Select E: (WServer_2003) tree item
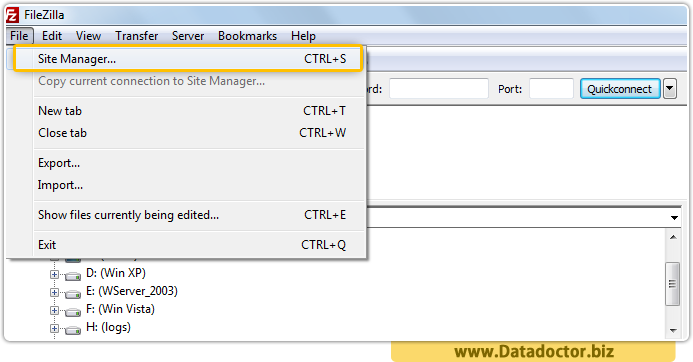Viewport: 693px width, 362px height. [x=132, y=291]
